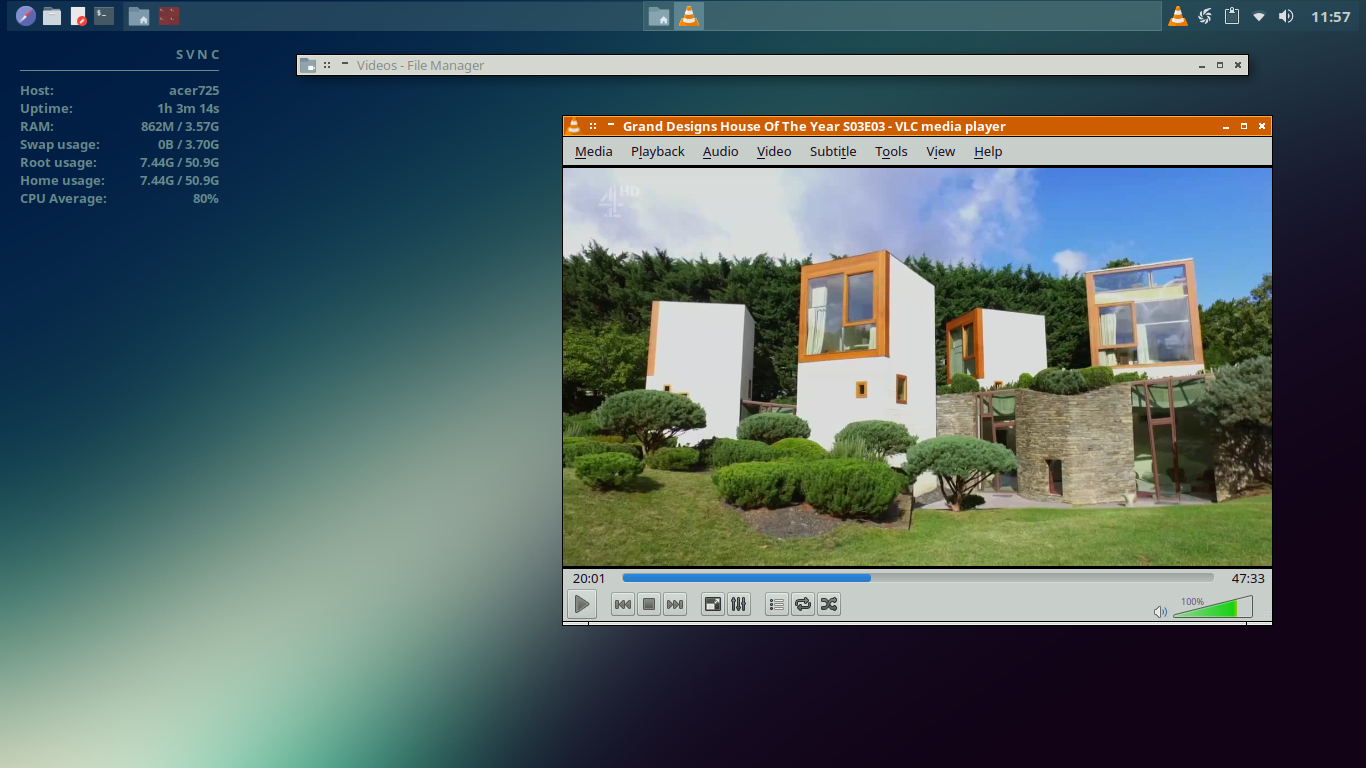Open the View menu
This screenshot has height=768, width=1366.
(x=941, y=152)
